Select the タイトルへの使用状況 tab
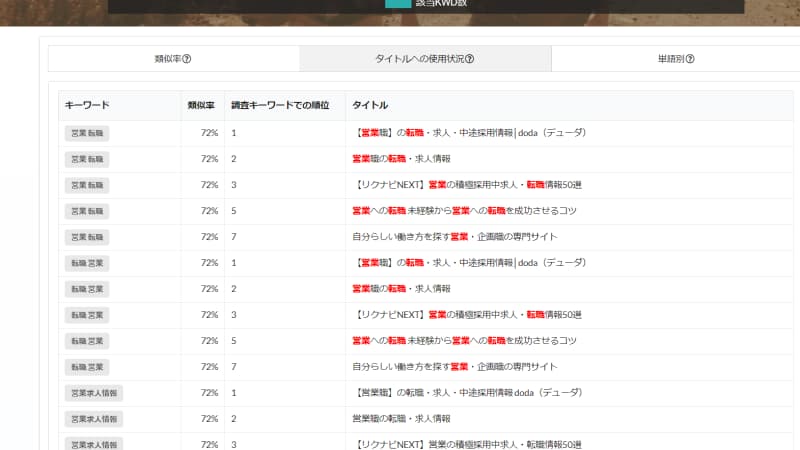Image resolution: width=800 pixels, height=450 pixels. pos(425,59)
